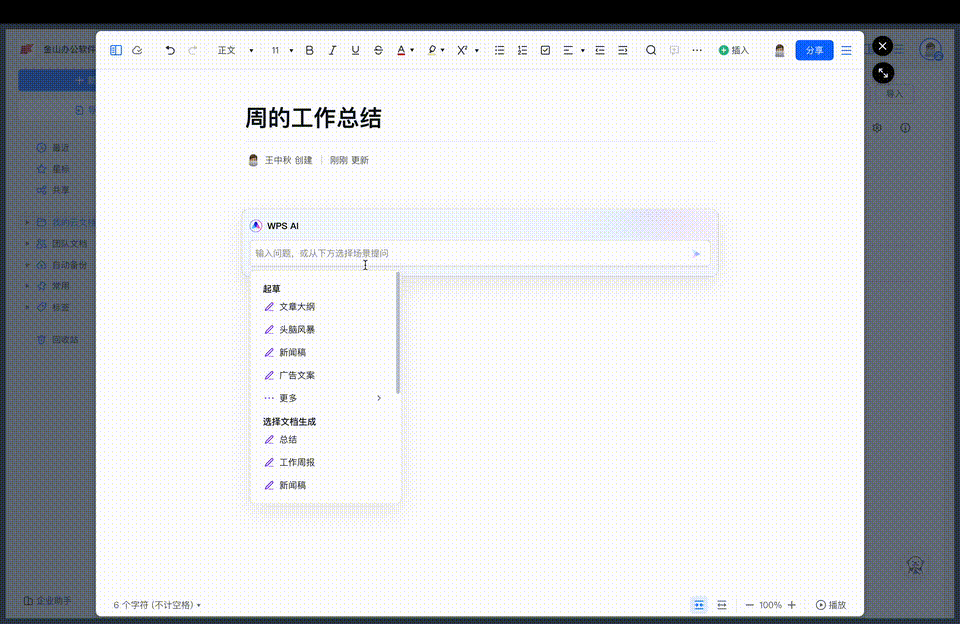
Task: Undo the last action
Action: click(x=168, y=49)
